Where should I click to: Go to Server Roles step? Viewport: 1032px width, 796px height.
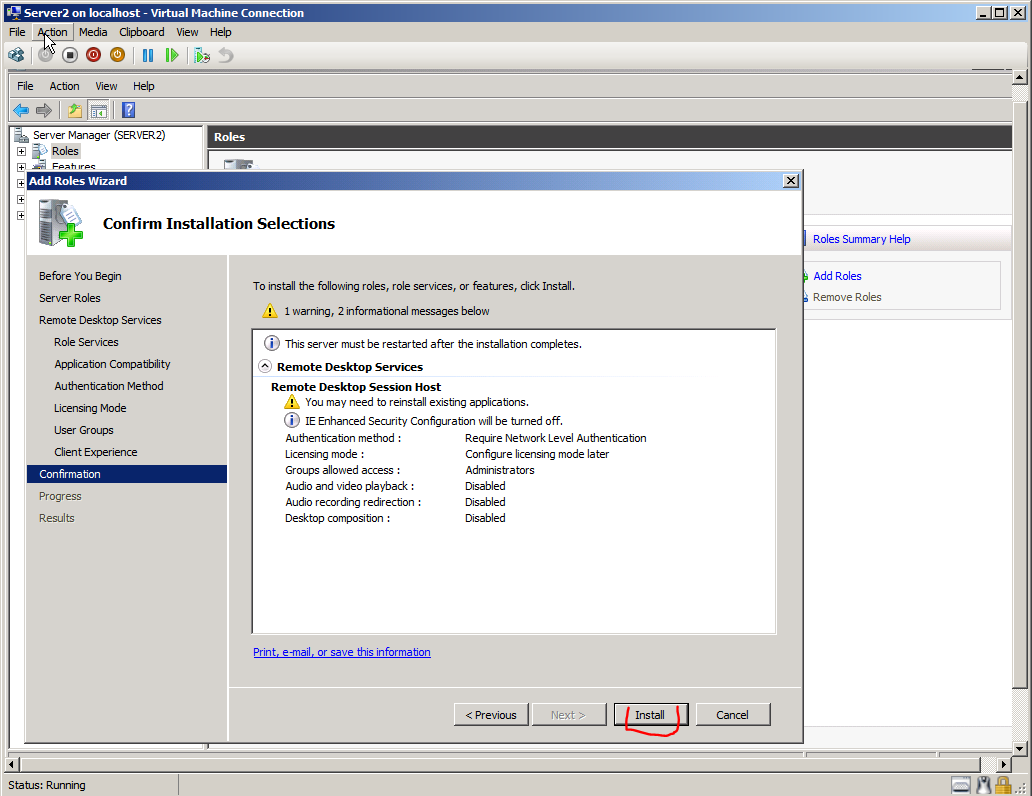tap(70, 298)
